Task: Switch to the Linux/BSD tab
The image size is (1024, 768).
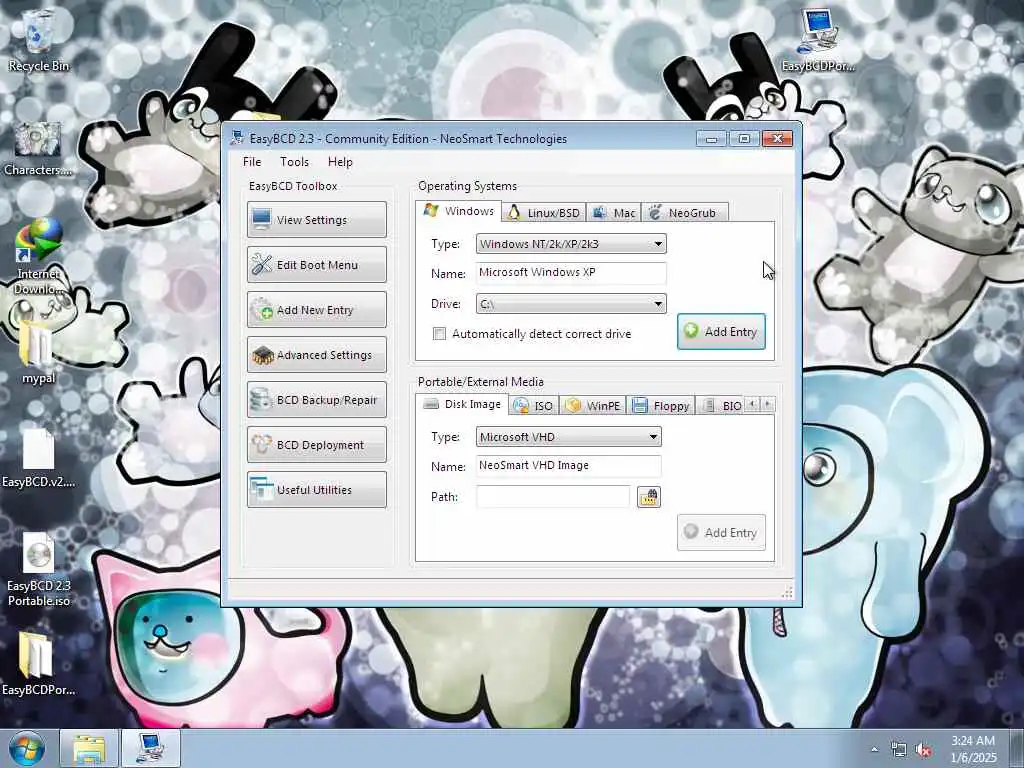Action: pyautogui.click(x=544, y=213)
